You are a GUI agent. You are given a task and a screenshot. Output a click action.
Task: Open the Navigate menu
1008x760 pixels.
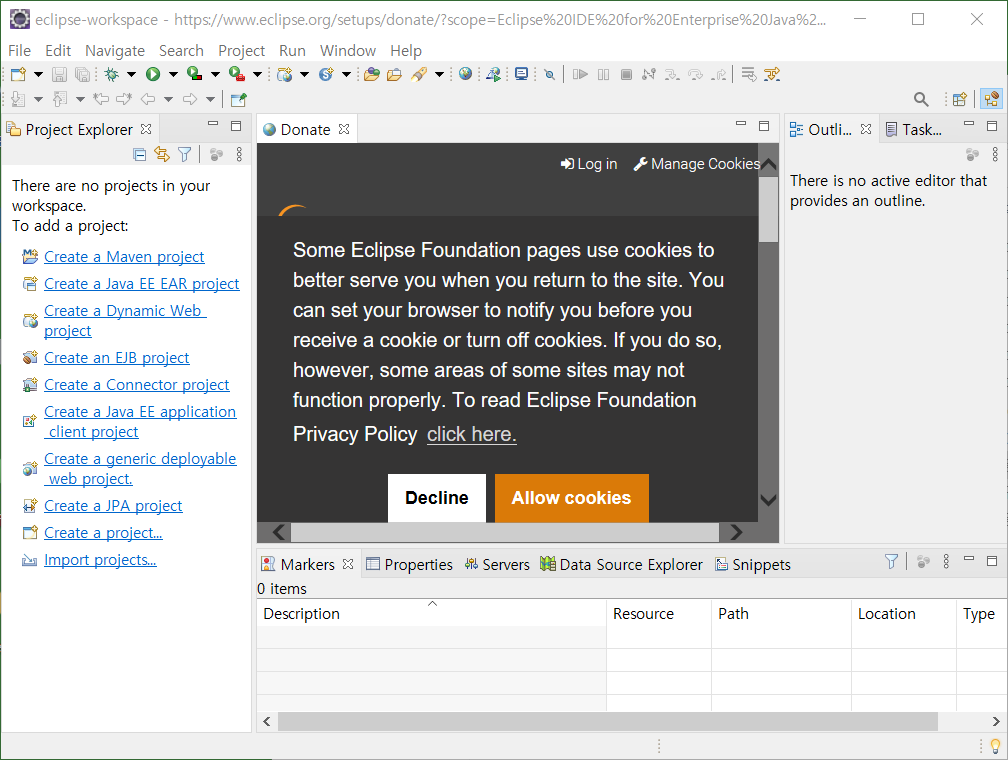[x=115, y=51]
